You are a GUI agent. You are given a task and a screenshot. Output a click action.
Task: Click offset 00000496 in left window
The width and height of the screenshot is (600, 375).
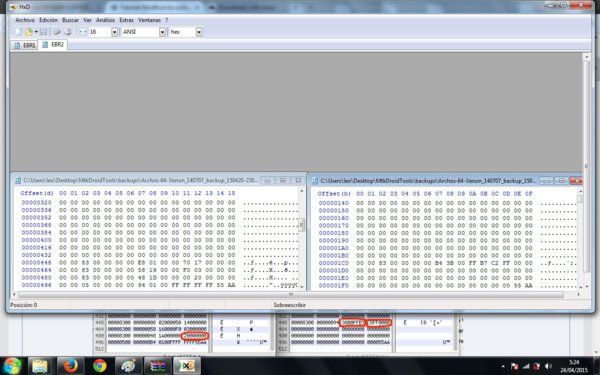[x=36, y=285]
